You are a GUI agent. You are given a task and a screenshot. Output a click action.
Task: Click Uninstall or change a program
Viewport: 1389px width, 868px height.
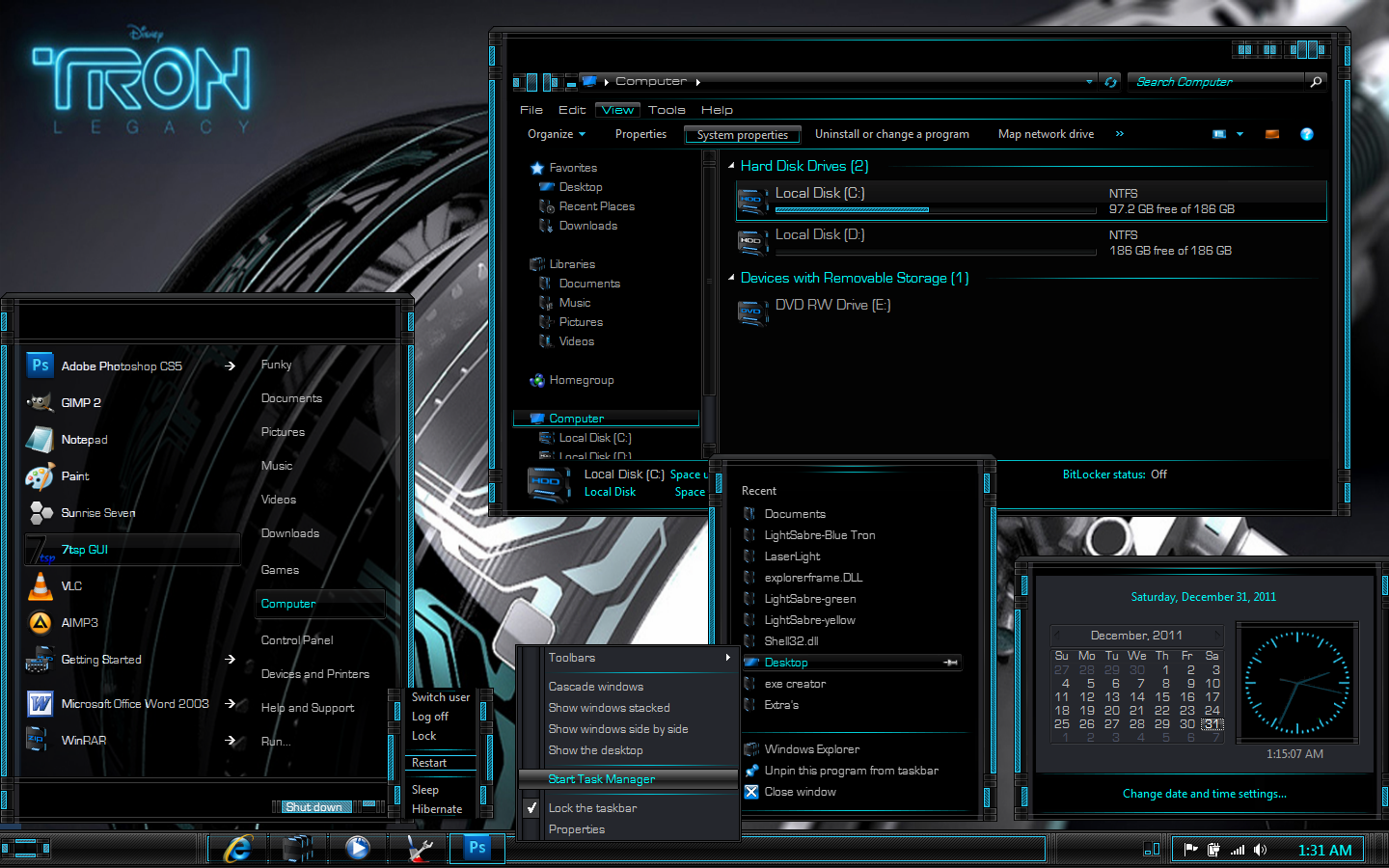point(892,134)
